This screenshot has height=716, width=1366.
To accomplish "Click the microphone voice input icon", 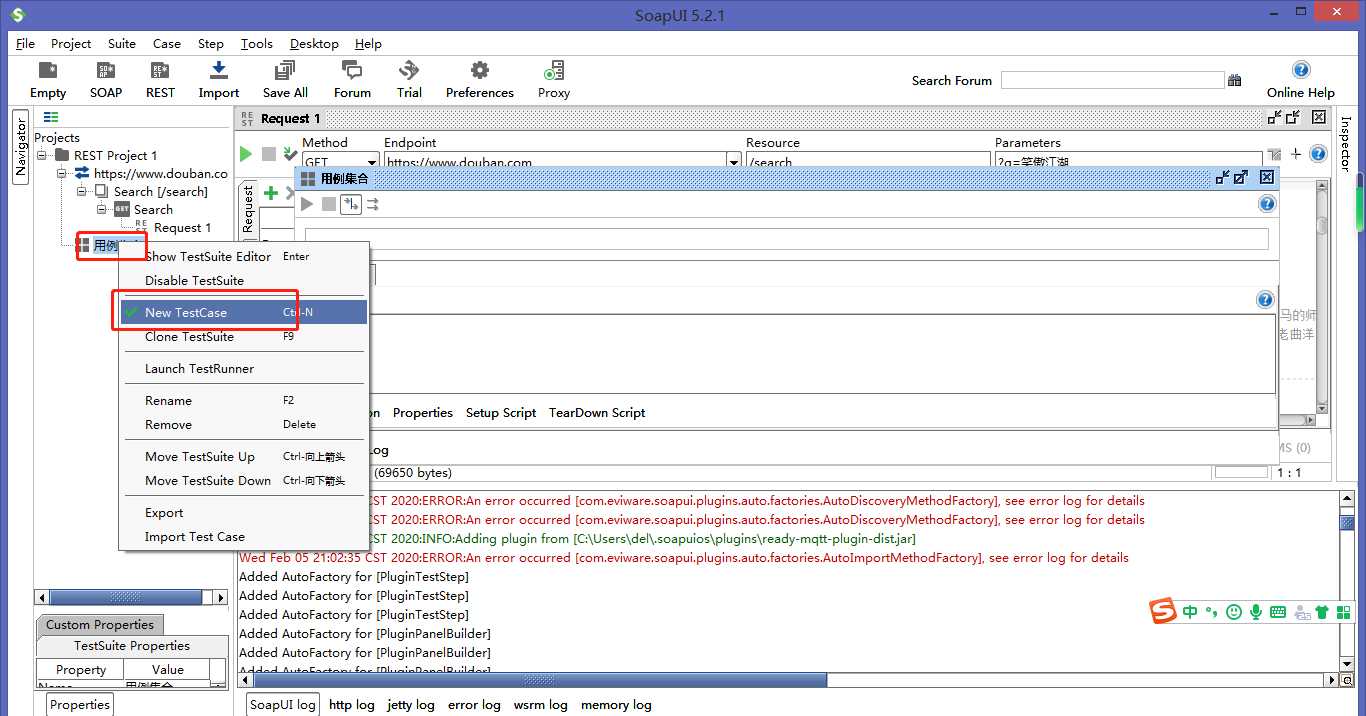I will (1256, 611).
